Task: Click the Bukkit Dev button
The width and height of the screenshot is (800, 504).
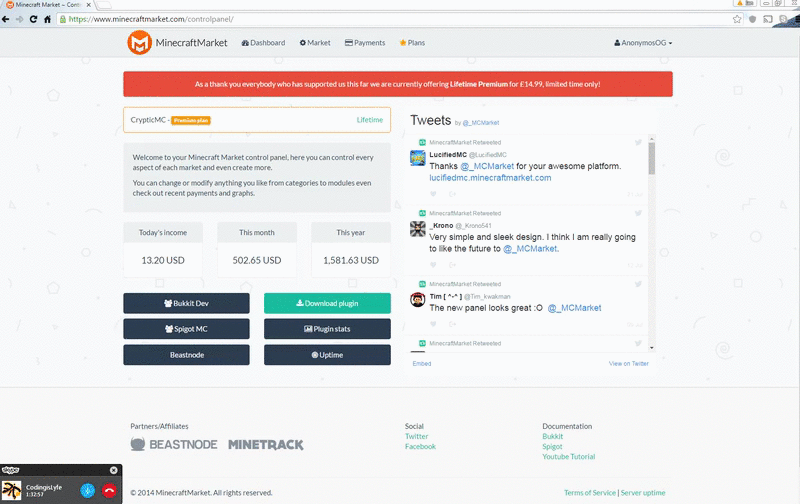Action: [x=186, y=303]
